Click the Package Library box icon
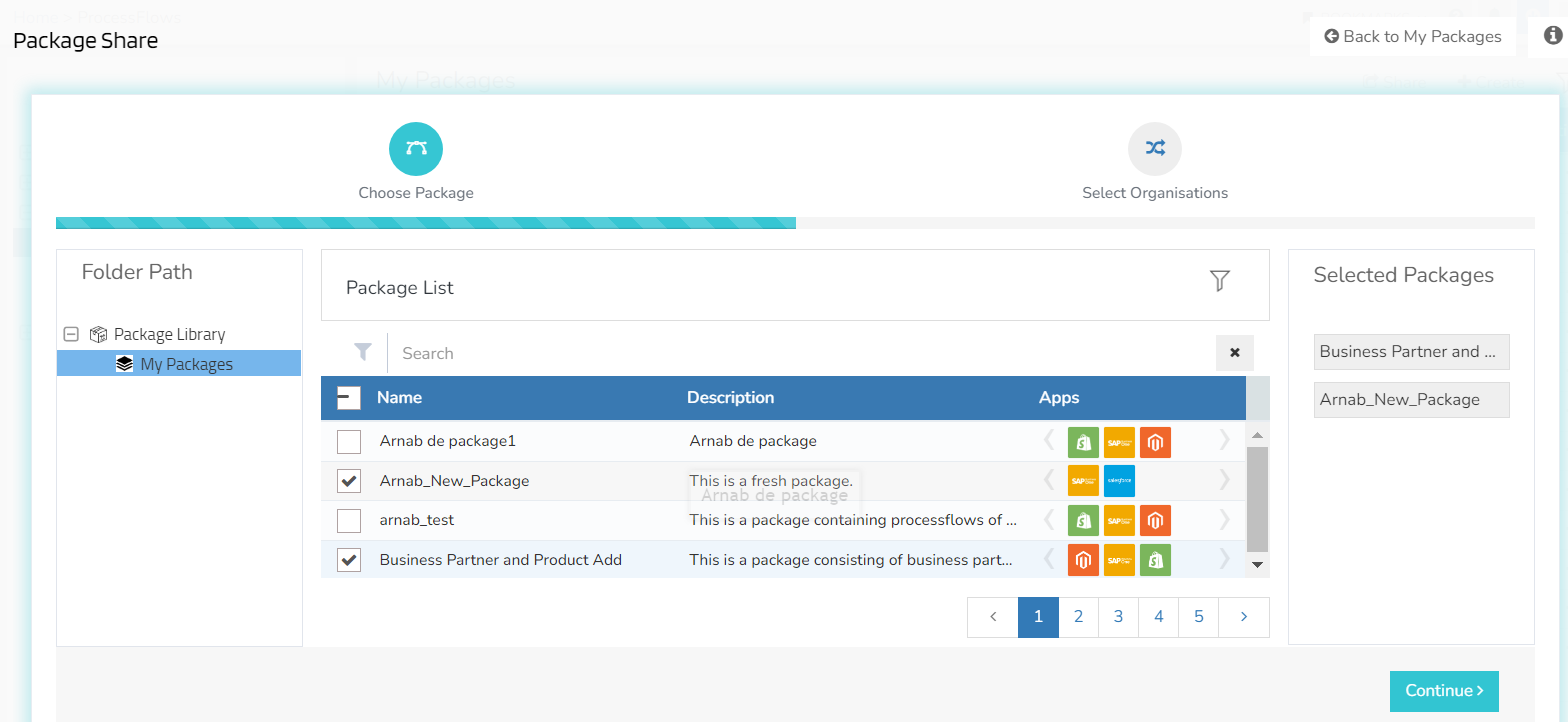The image size is (1568, 722). (x=98, y=334)
